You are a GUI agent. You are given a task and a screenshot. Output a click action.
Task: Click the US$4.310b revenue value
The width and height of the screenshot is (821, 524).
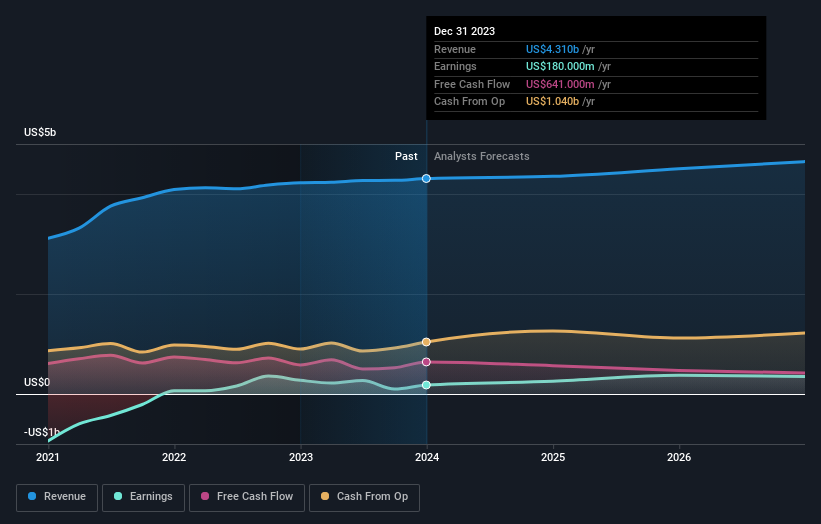click(552, 49)
